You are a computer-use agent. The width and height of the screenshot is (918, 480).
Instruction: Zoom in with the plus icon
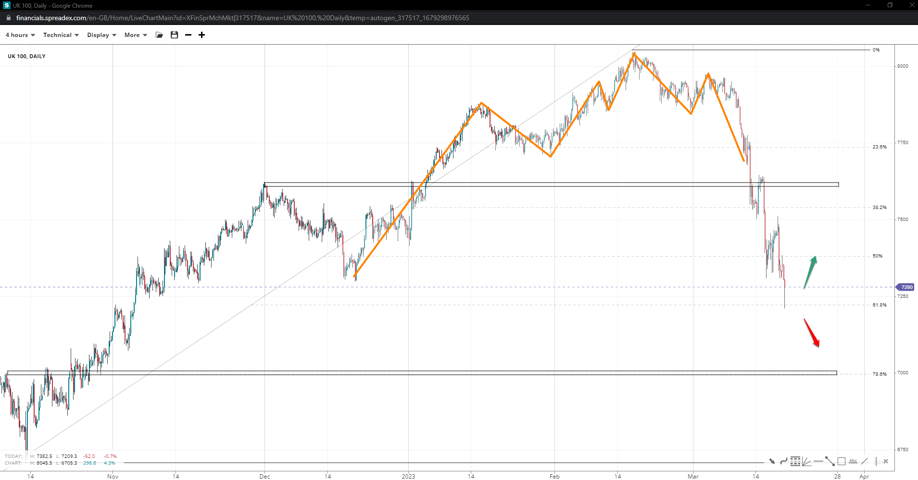coord(202,35)
